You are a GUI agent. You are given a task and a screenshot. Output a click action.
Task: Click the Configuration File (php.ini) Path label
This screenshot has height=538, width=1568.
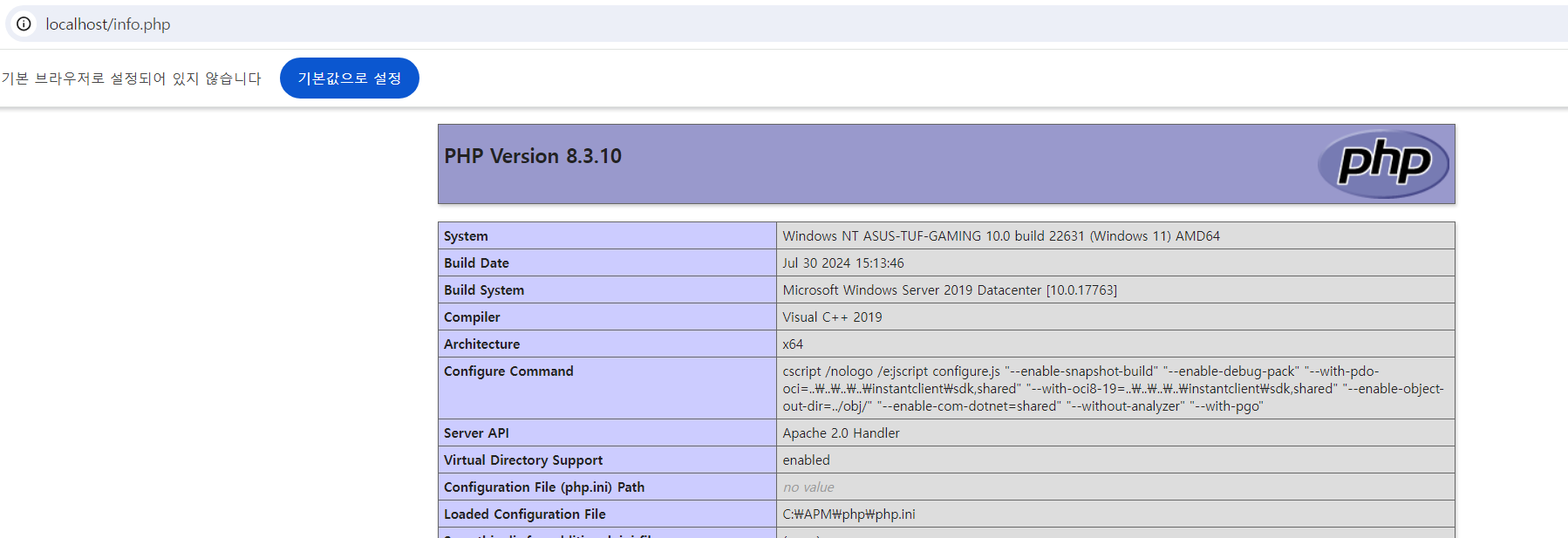pyautogui.click(x=544, y=487)
